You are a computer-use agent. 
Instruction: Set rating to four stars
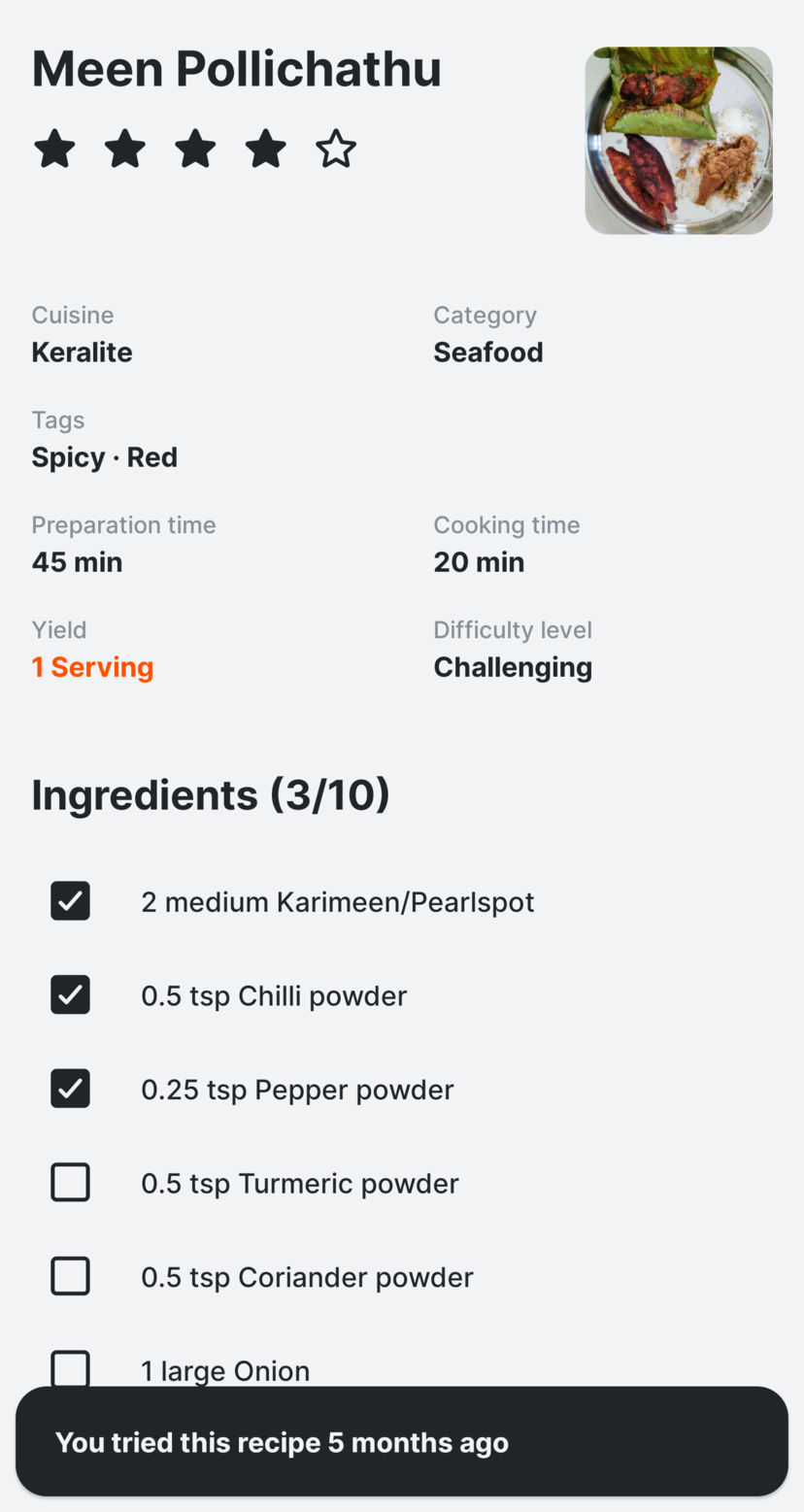click(x=266, y=150)
